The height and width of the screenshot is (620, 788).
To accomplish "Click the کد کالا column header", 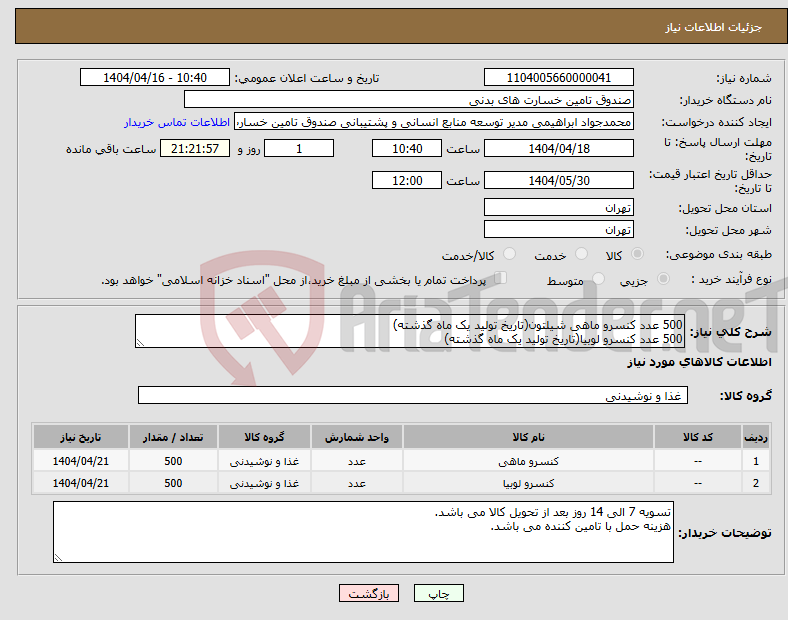I will click(x=698, y=437).
